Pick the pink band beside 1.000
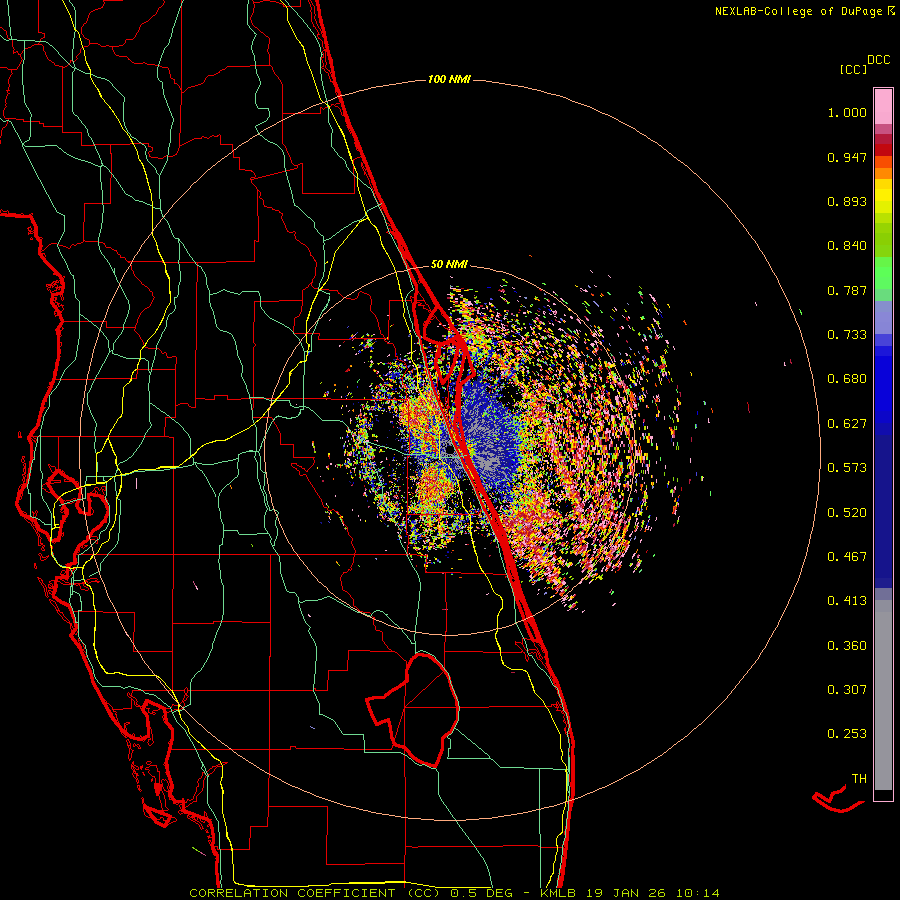This screenshot has width=900, height=900. [x=883, y=107]
